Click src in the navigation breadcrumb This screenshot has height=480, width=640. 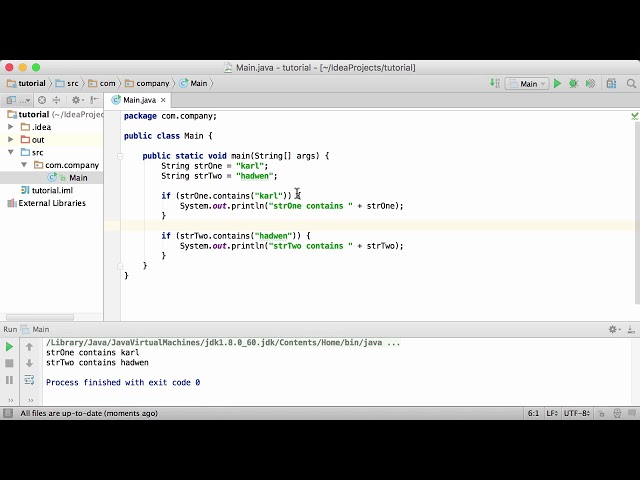pos(67,83)
